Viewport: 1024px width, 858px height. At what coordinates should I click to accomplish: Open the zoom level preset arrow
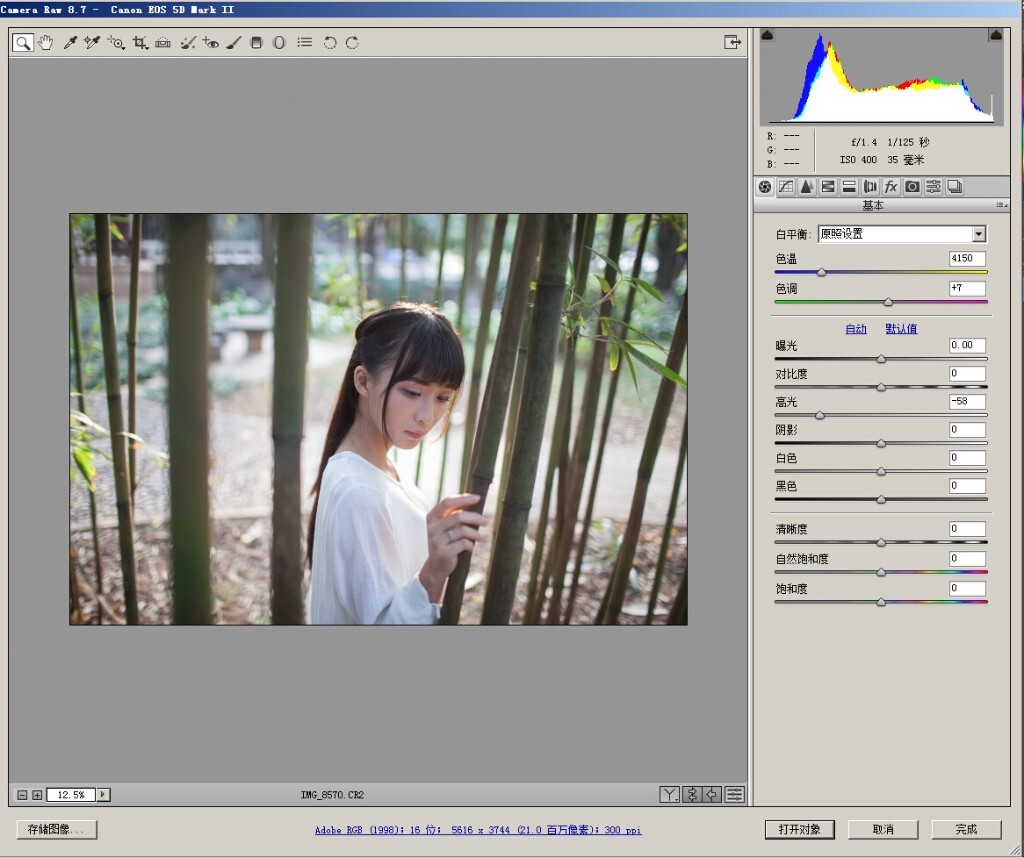[104, 795]
